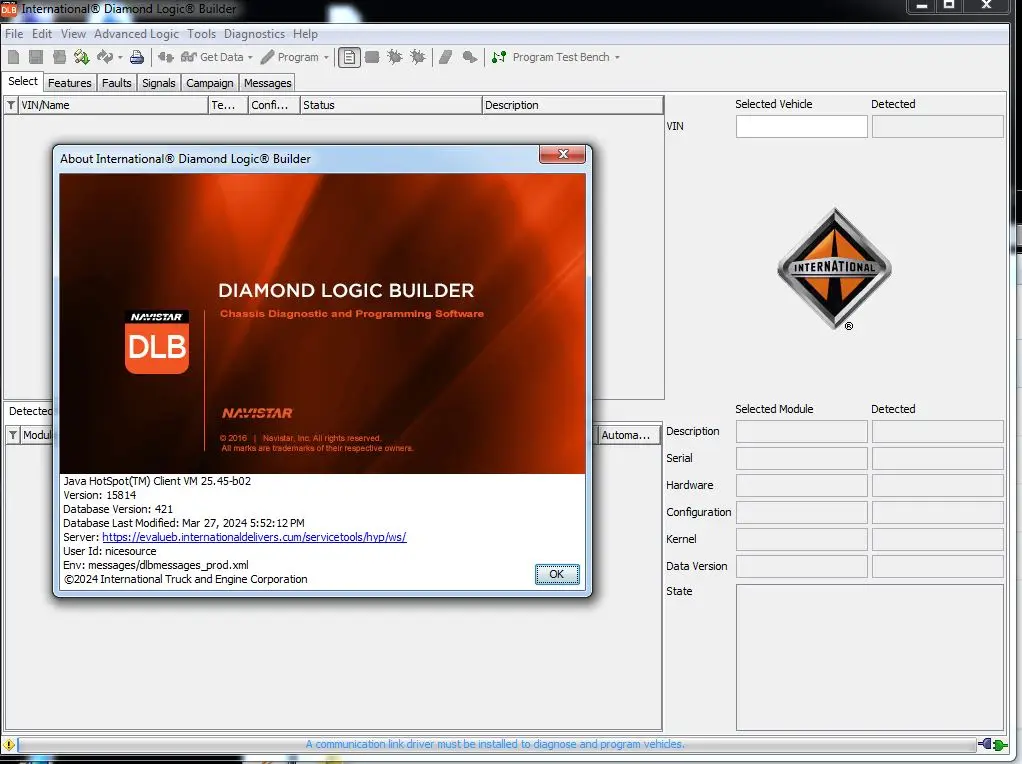Click the connection plug status icon
The height and width of the screenshot is (764, 1022).
[x=993, y=744]
